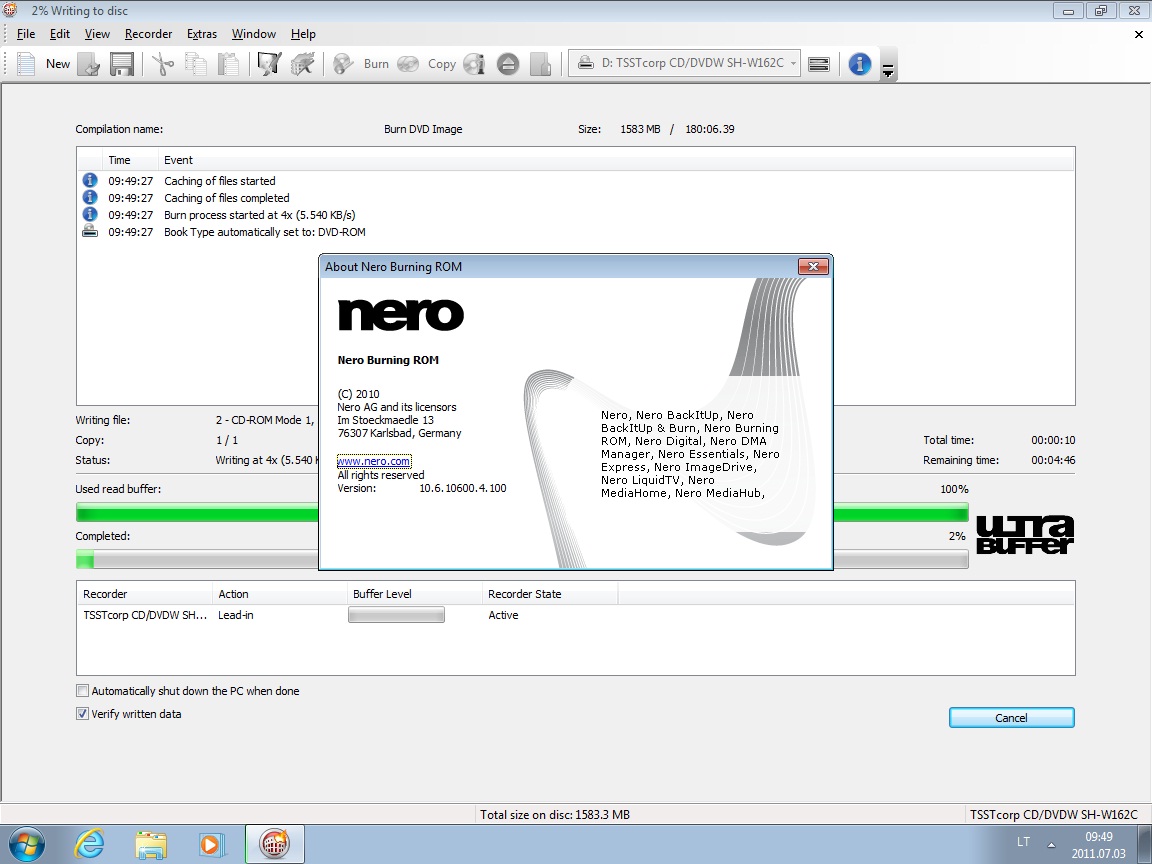Click the blue About info icon
The width and height of the screenshot is (1152, 864).
point(859,64)
